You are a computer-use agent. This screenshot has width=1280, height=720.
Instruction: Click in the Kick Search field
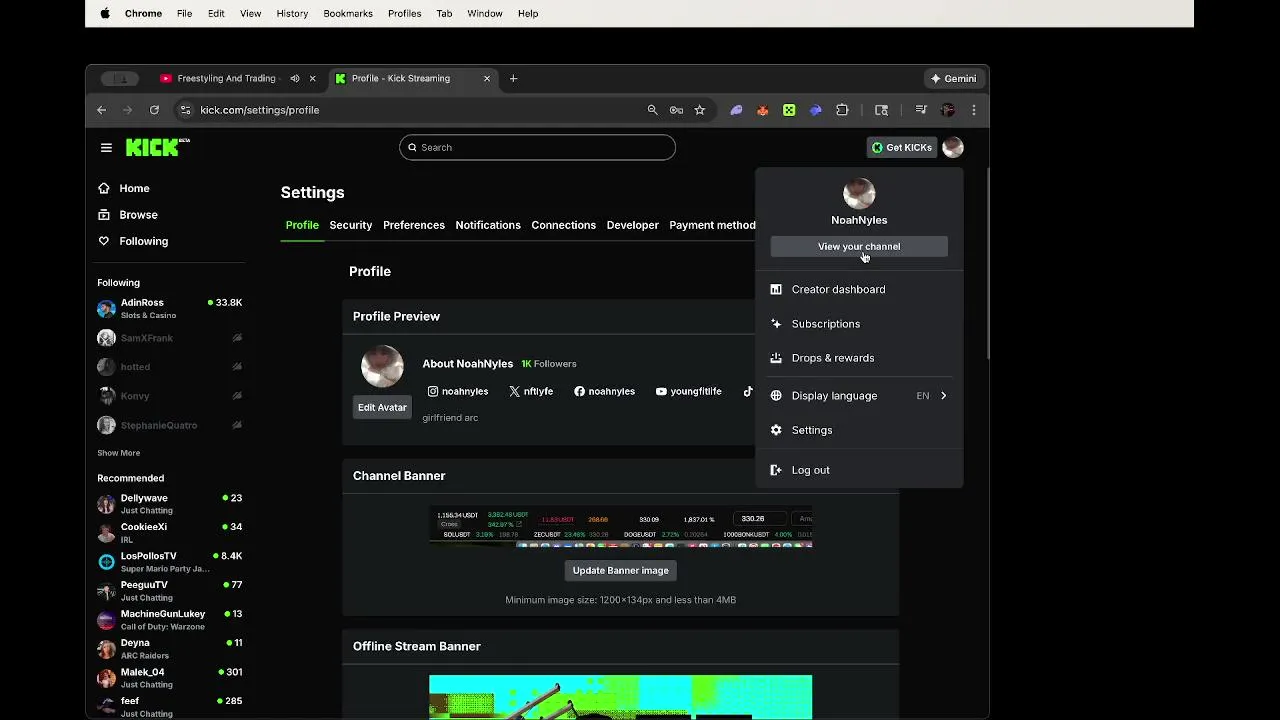click(537, 147)
